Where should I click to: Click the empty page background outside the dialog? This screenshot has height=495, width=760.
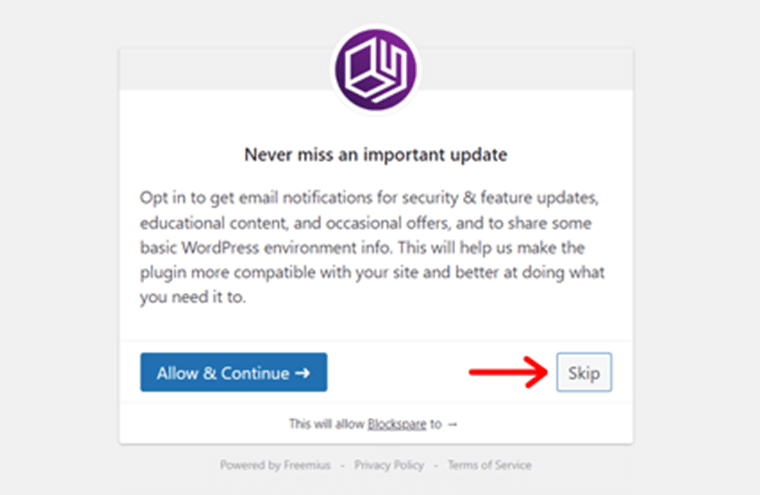(x=58, y=242)
